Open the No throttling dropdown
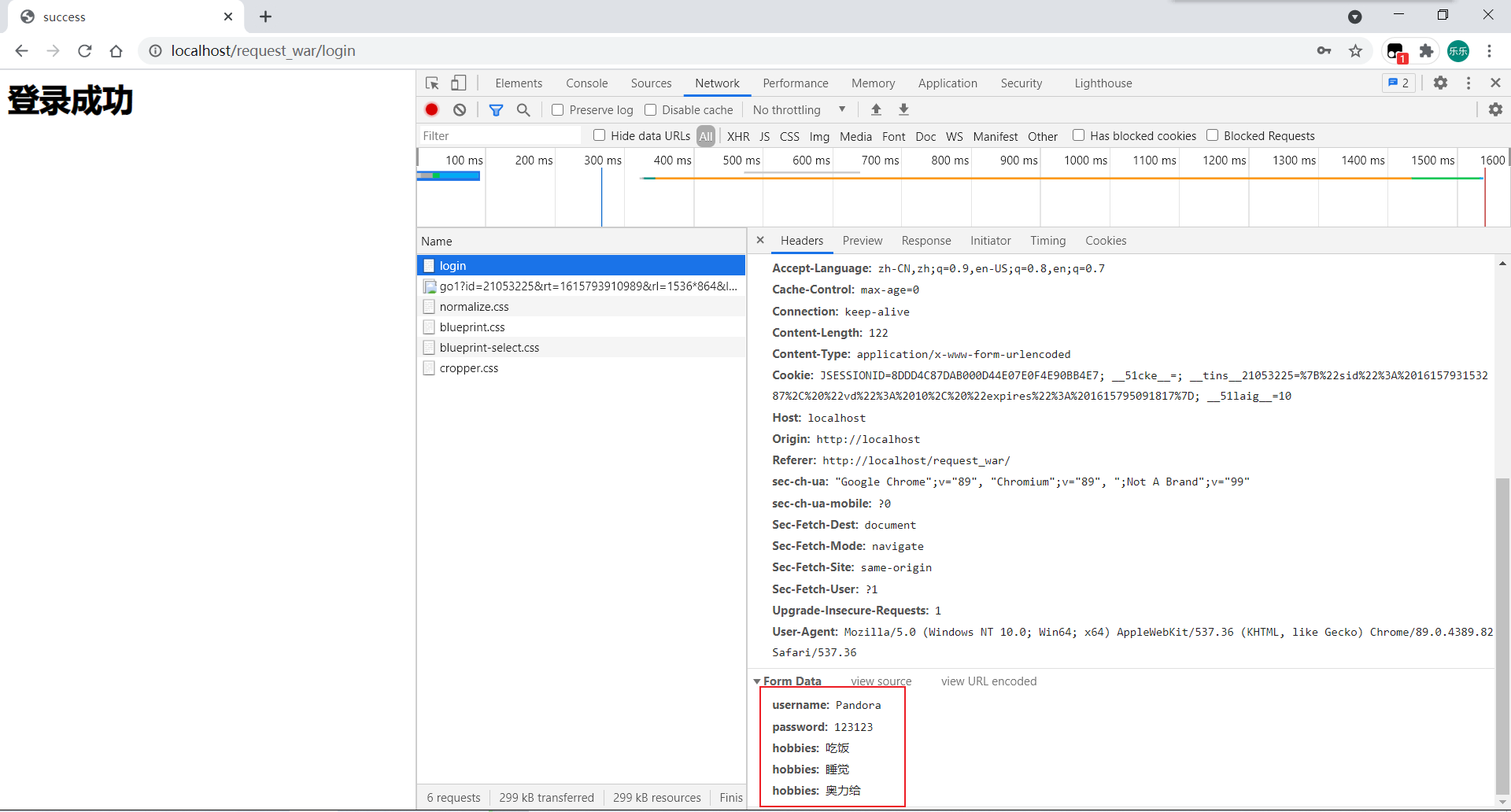Viewport: 1511px width, 812px height. tap(800, 110)
